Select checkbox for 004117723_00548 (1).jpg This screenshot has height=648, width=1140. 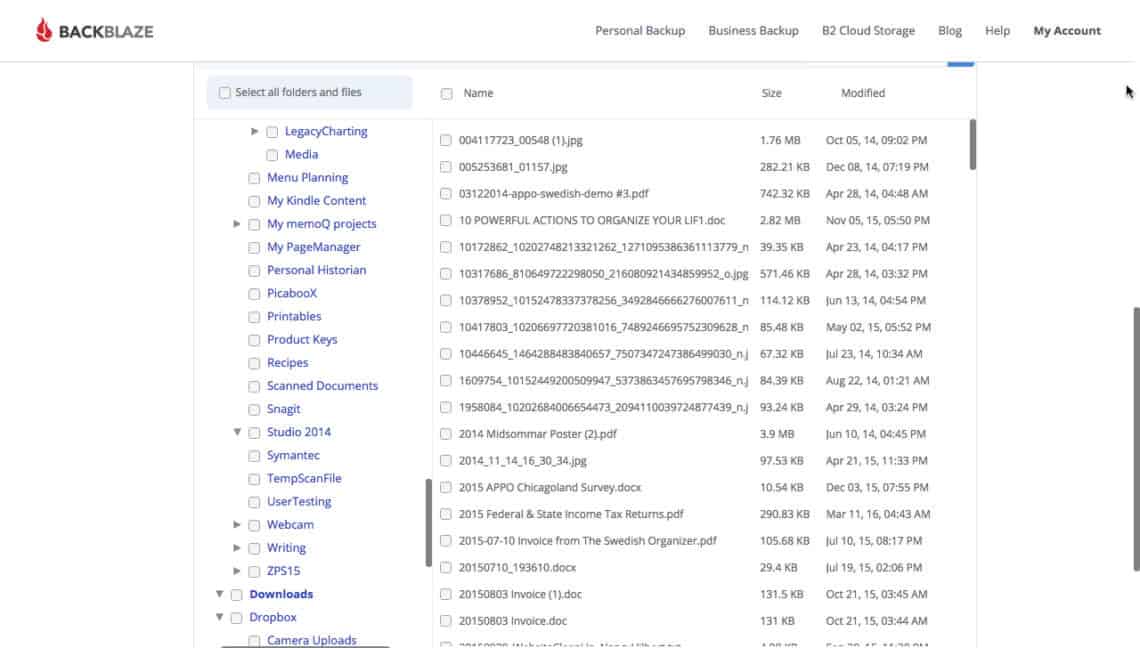pos(446,140)
